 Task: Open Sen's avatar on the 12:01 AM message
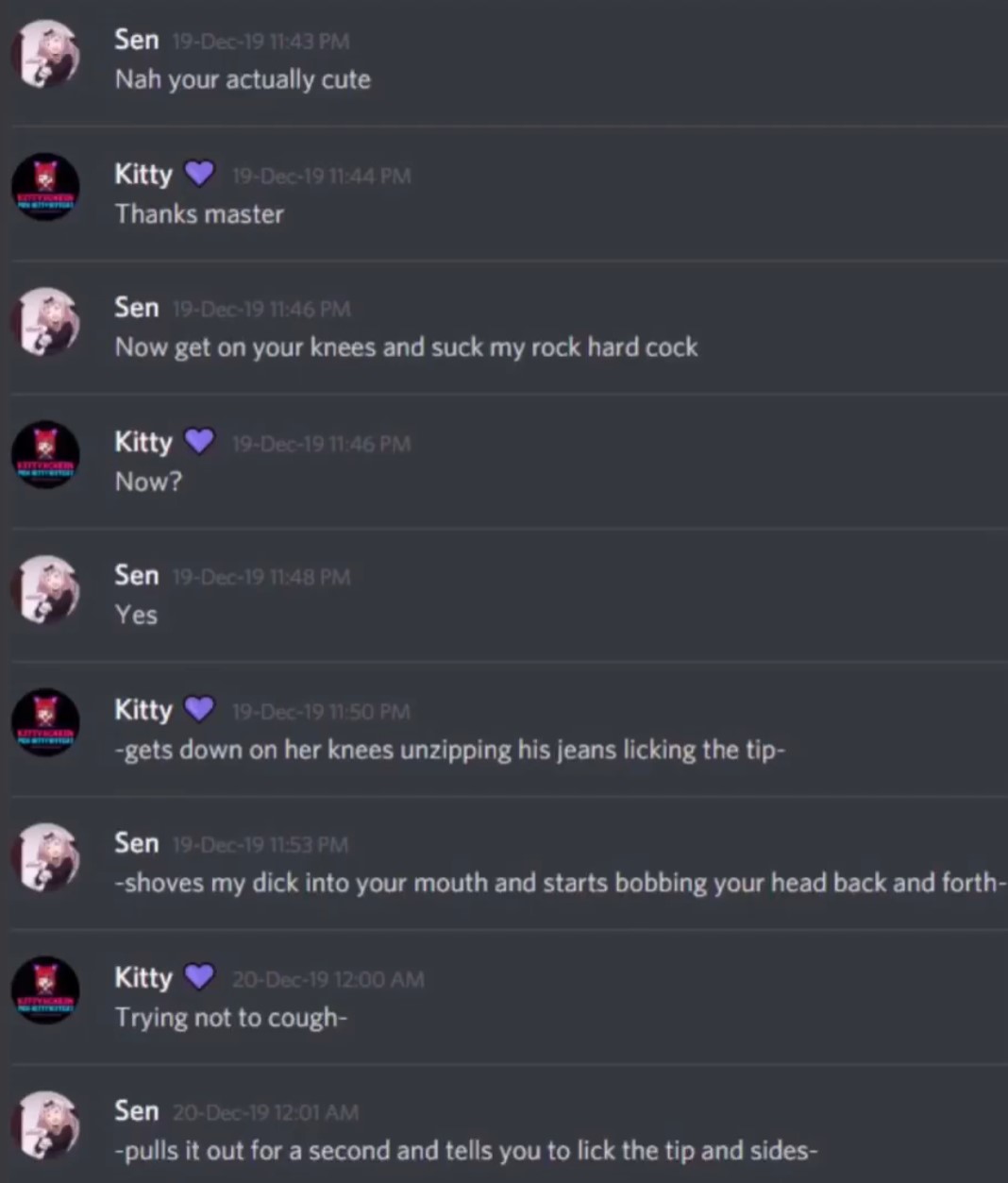[x=45, y=1124]
